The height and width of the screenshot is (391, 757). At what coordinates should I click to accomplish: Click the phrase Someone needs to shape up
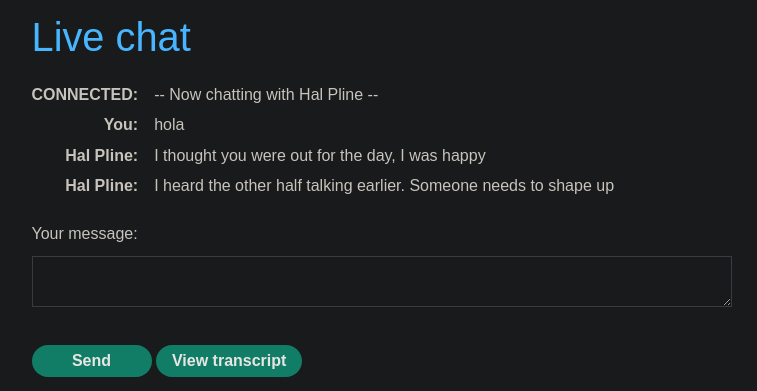tap(512, 185)
